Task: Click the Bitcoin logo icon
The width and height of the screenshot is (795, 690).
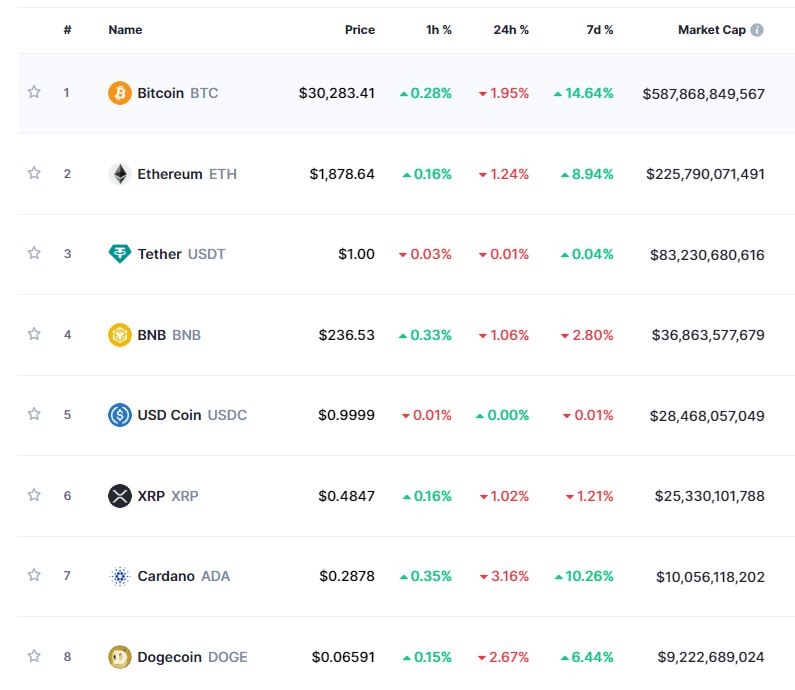Action: (120, 93)
